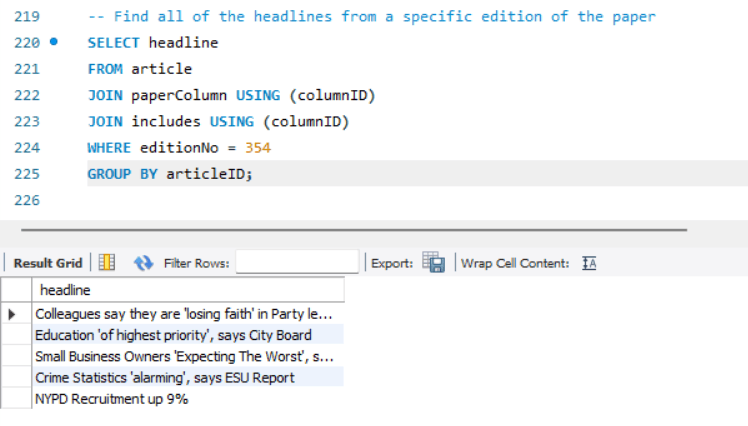Export the recordset to a file
The height and width of the screenshot is (426, 748).
434,262
